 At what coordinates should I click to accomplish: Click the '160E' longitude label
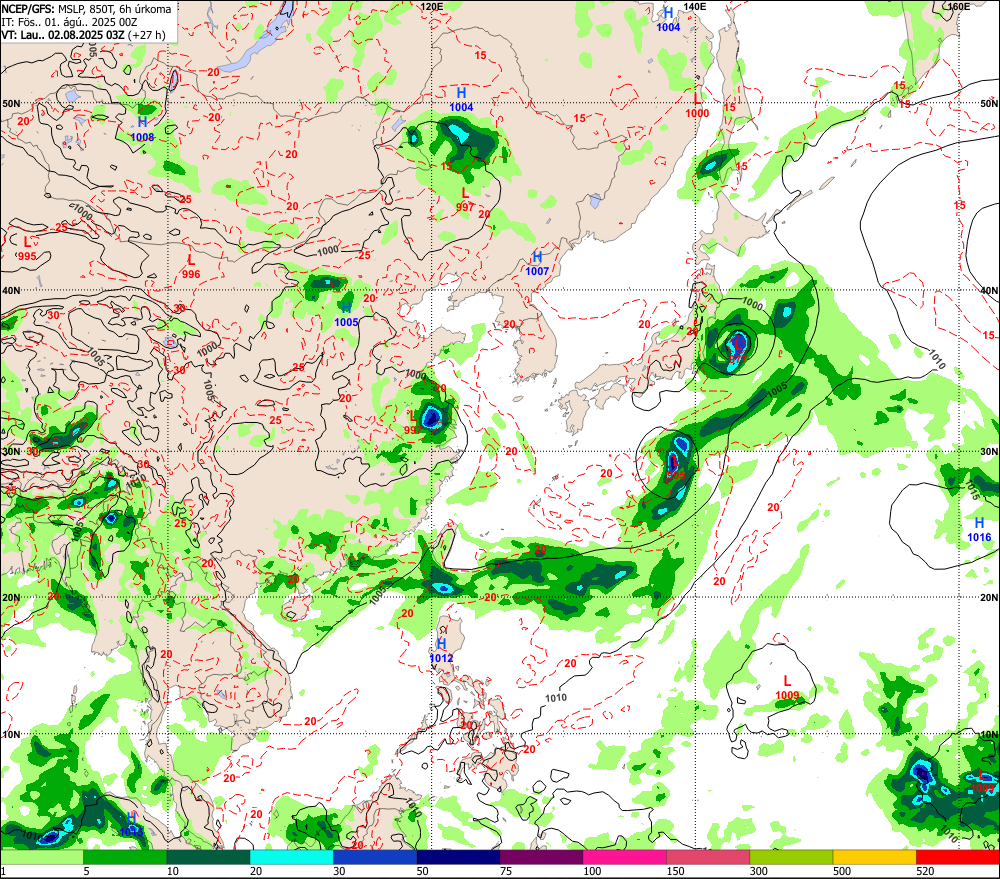tap(959, 6)
